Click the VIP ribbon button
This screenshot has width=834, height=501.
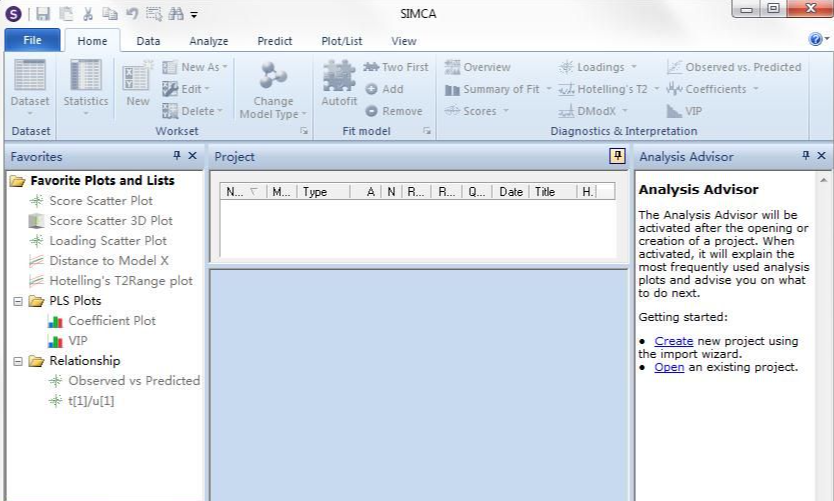(x=684, y=111)
